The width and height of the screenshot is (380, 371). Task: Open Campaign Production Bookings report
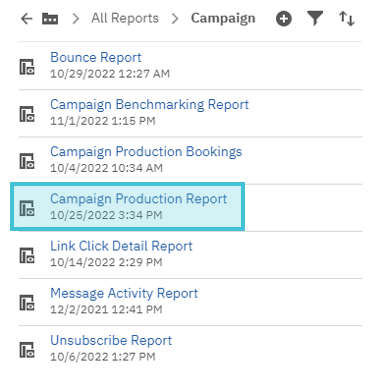pyautogui.click(x=146, y=152)
